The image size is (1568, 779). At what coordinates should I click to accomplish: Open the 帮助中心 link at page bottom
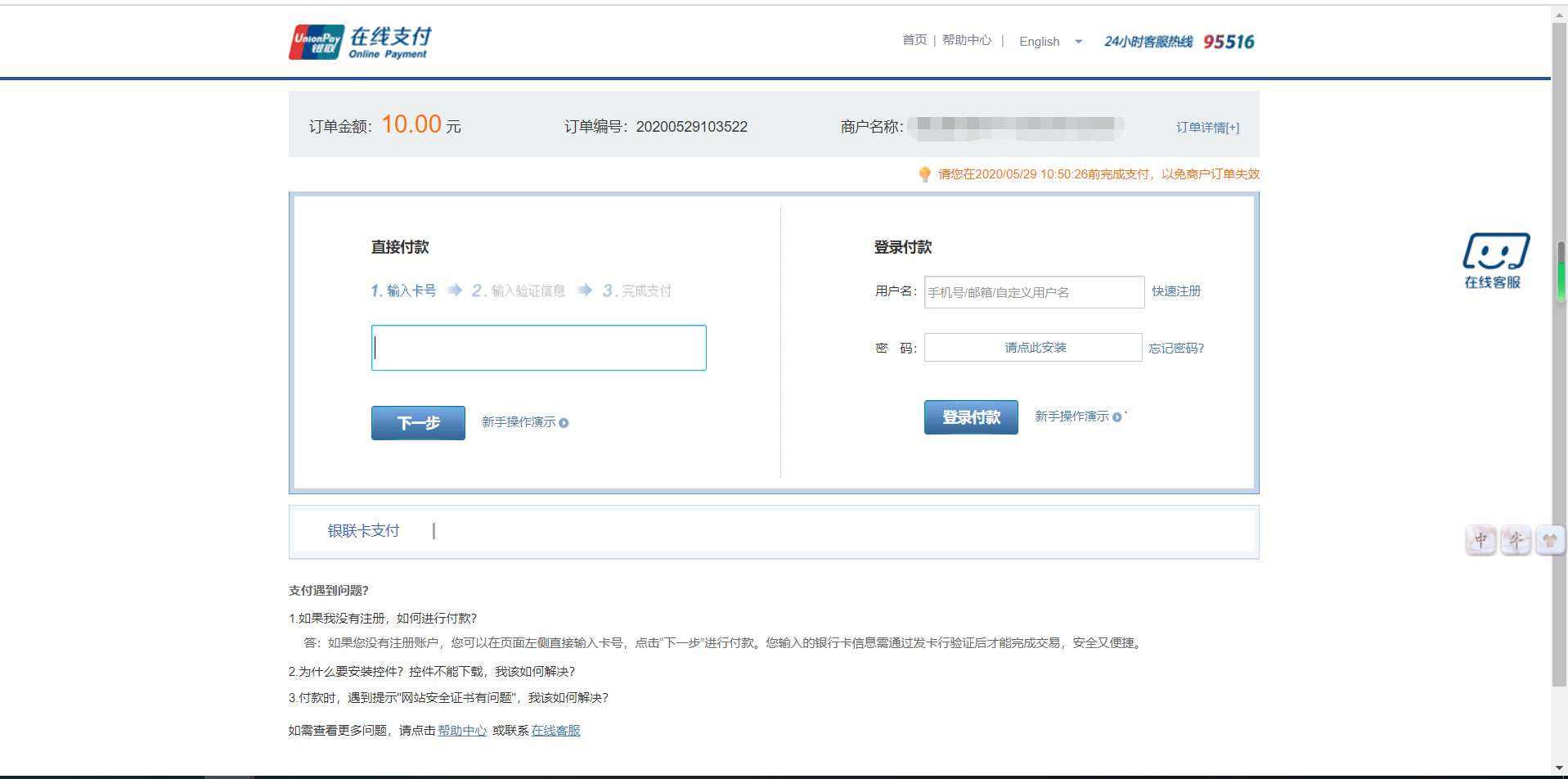coord(461,729)
